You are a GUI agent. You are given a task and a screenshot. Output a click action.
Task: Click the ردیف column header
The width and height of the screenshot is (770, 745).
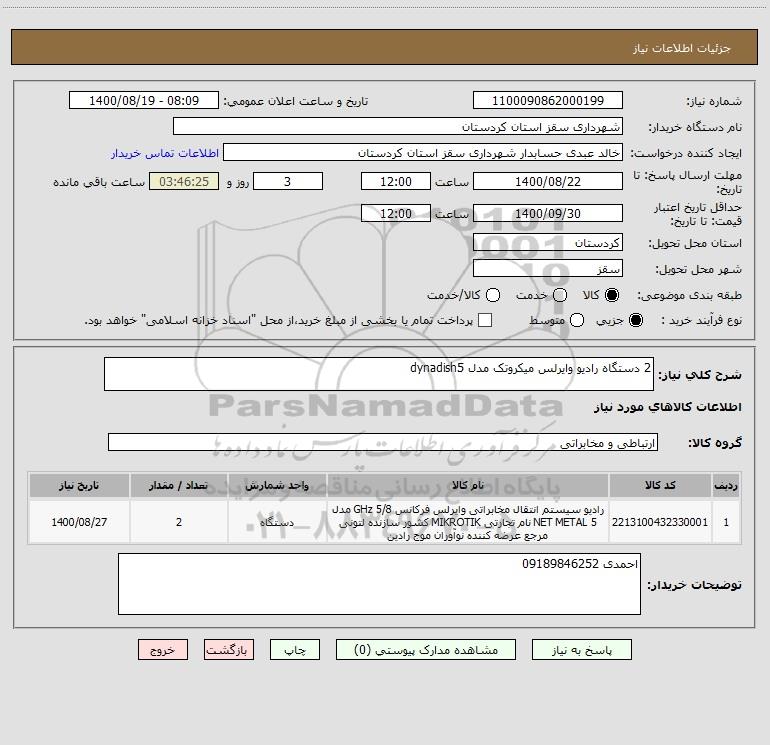726,485
